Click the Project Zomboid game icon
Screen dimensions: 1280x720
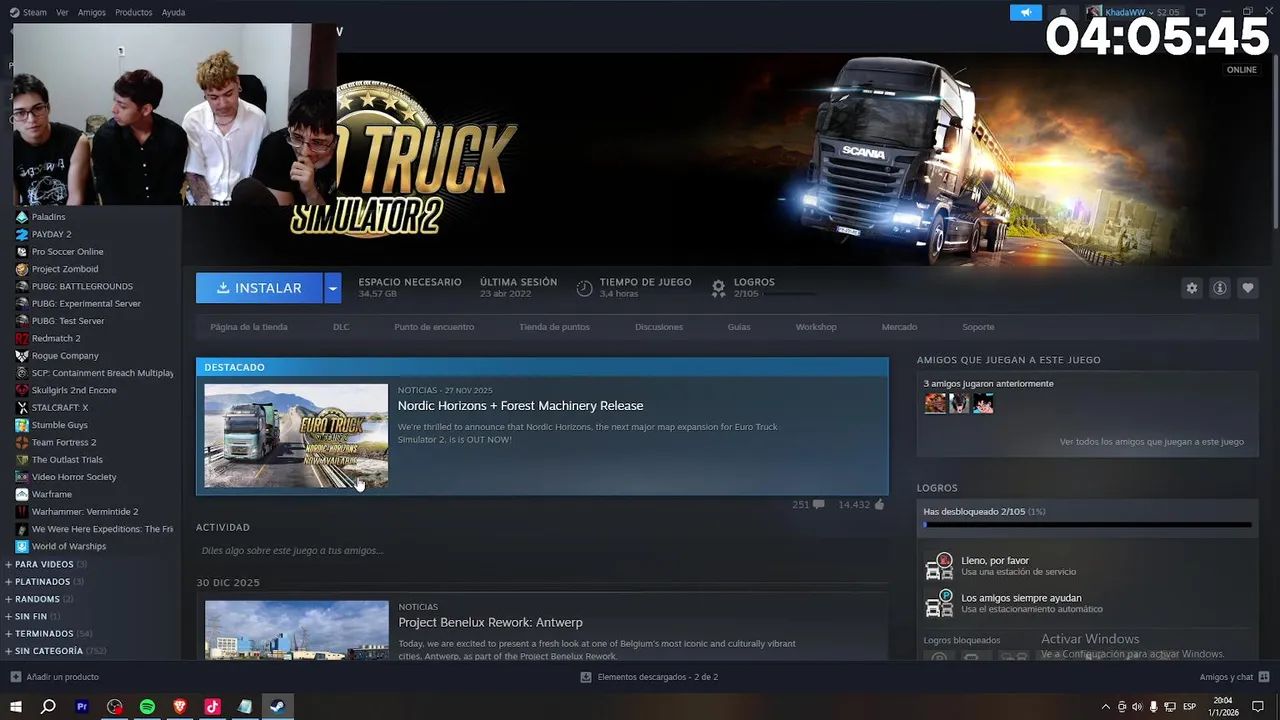tap(22, 269)
